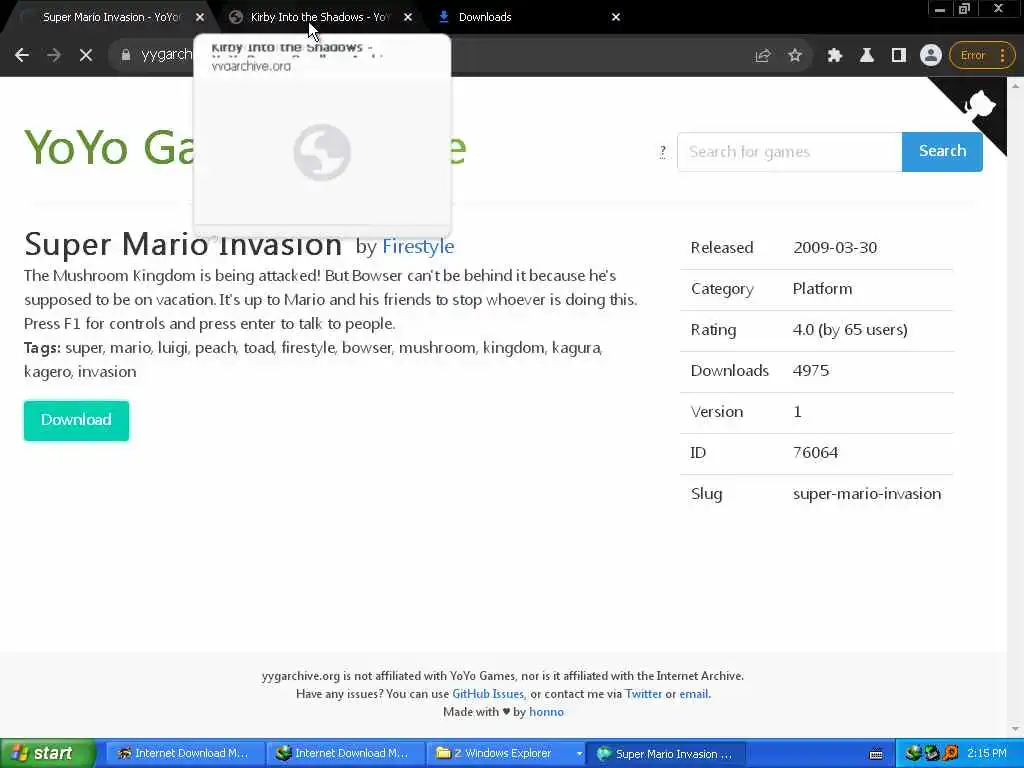
Task: Click the page scrollbar down arrow
Action: point(1016,729)
